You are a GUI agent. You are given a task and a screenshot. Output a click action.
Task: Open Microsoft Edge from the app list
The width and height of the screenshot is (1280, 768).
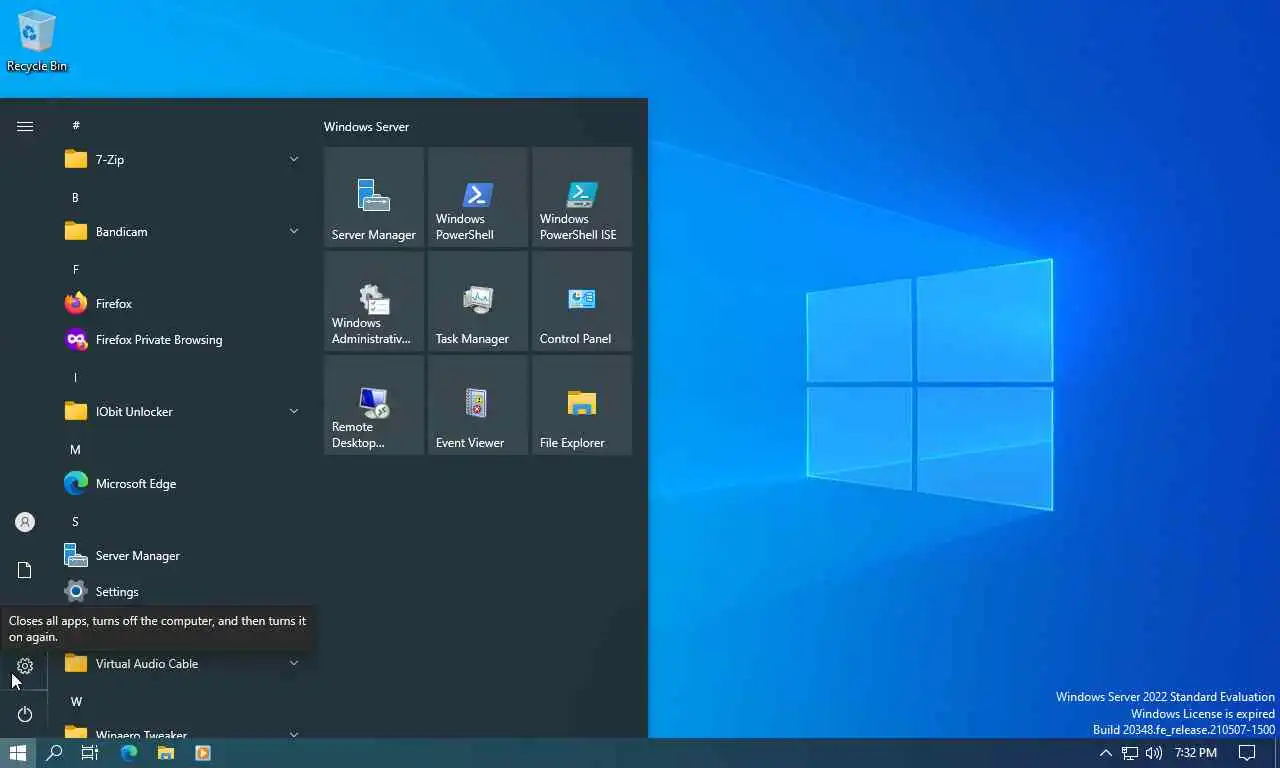(182, 484)
